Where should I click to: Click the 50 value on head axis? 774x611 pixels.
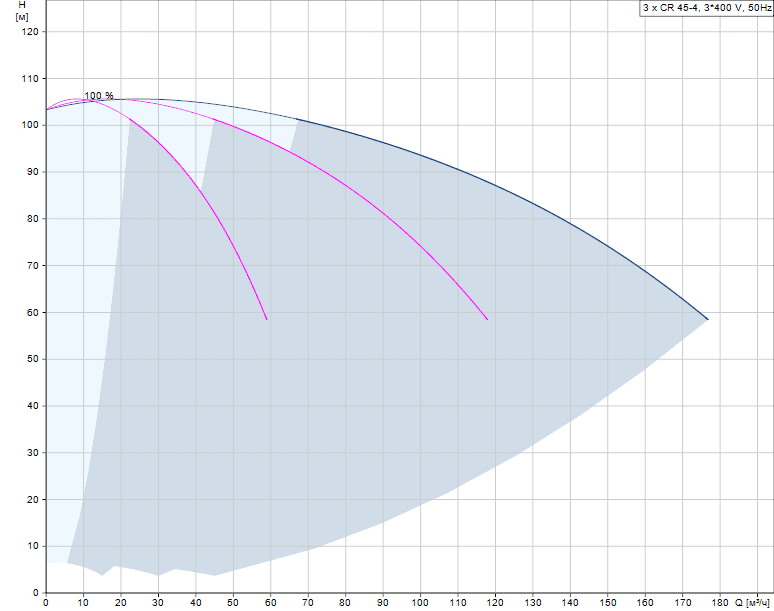click(x=33, y=359)
